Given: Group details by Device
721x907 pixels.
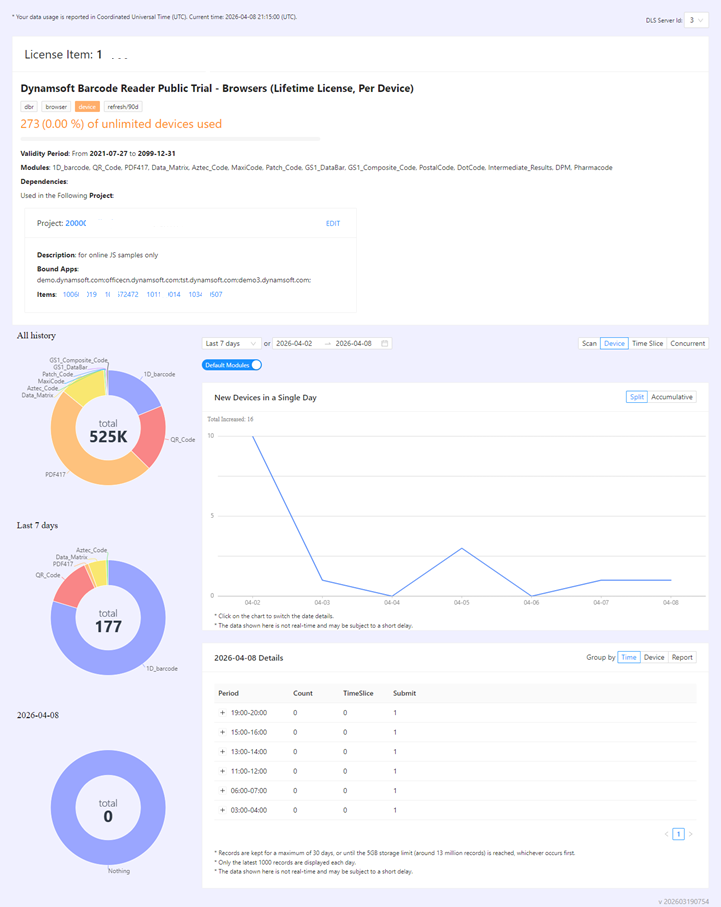Looking at the screenshot, I should [x=654, y=657].
